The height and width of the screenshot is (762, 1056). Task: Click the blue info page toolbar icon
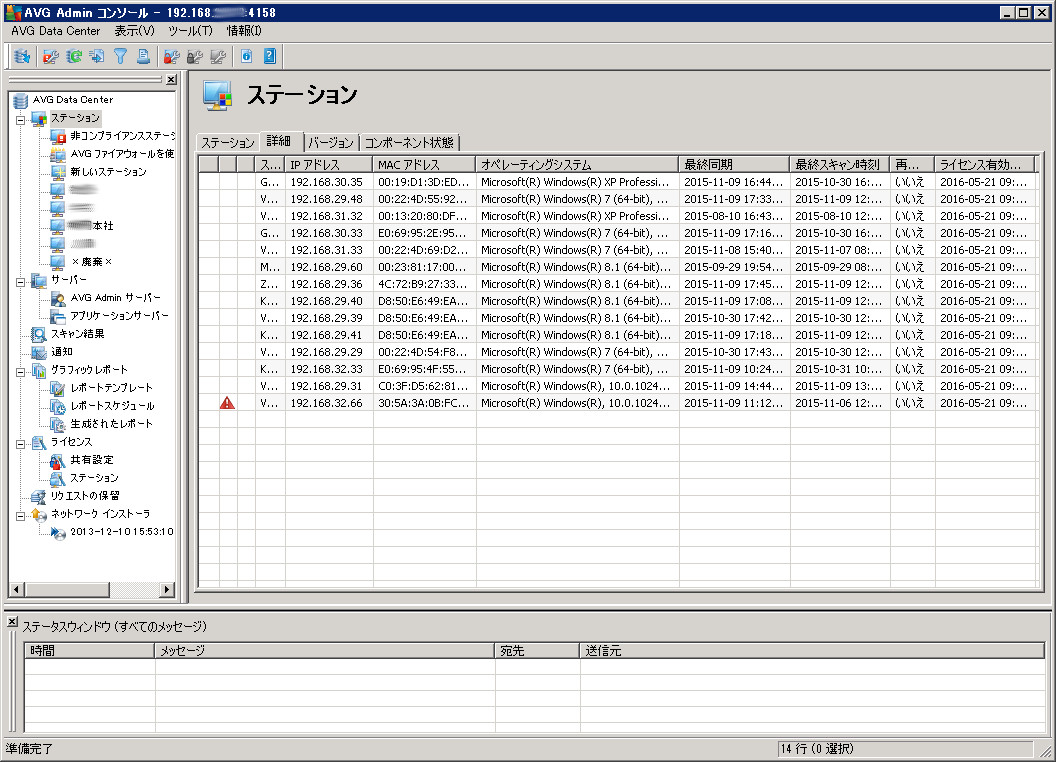pyautogui.click(x=246, y=57)
